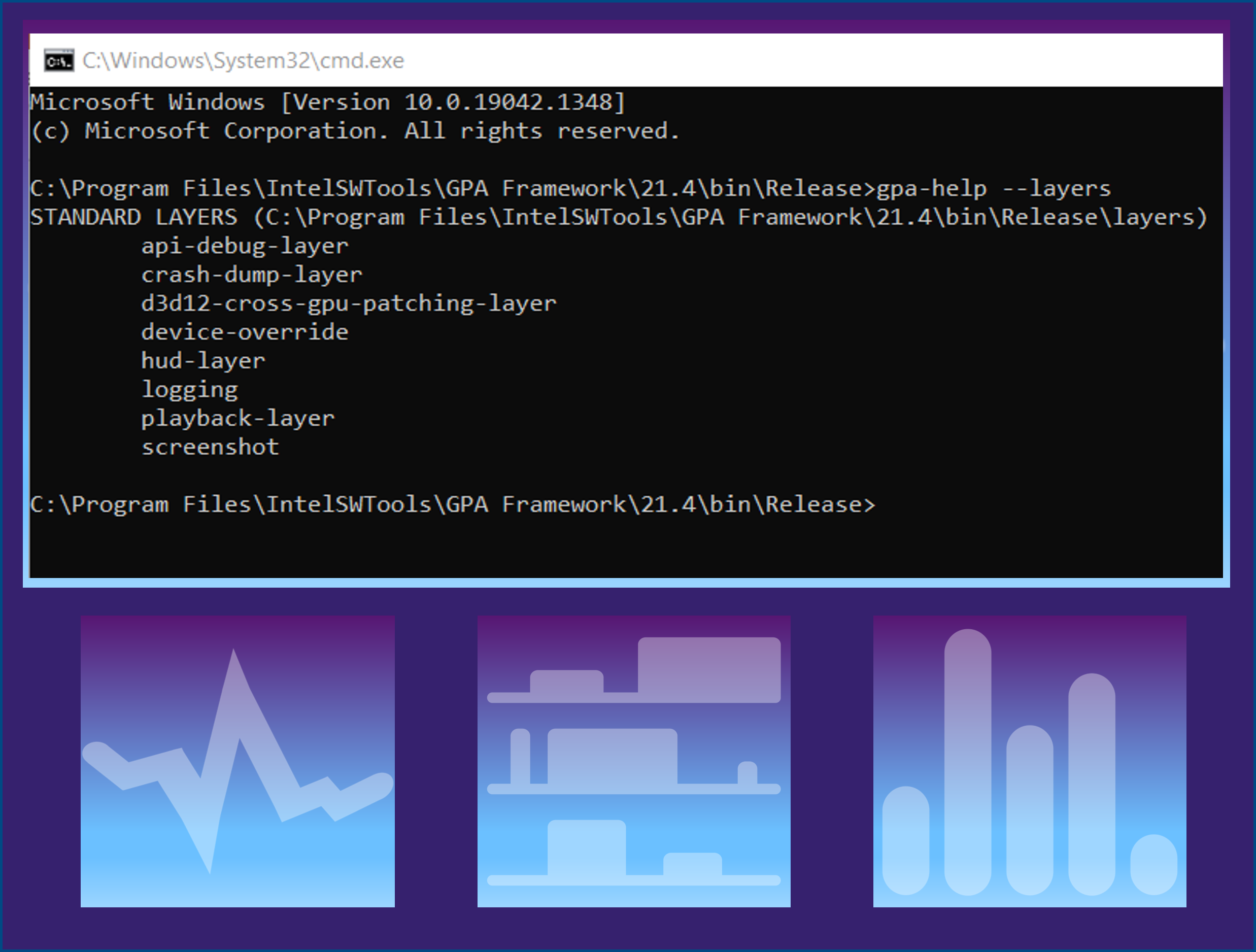Select the api-debug-layer entry
1256x952 pixels.
pos(244,246)
